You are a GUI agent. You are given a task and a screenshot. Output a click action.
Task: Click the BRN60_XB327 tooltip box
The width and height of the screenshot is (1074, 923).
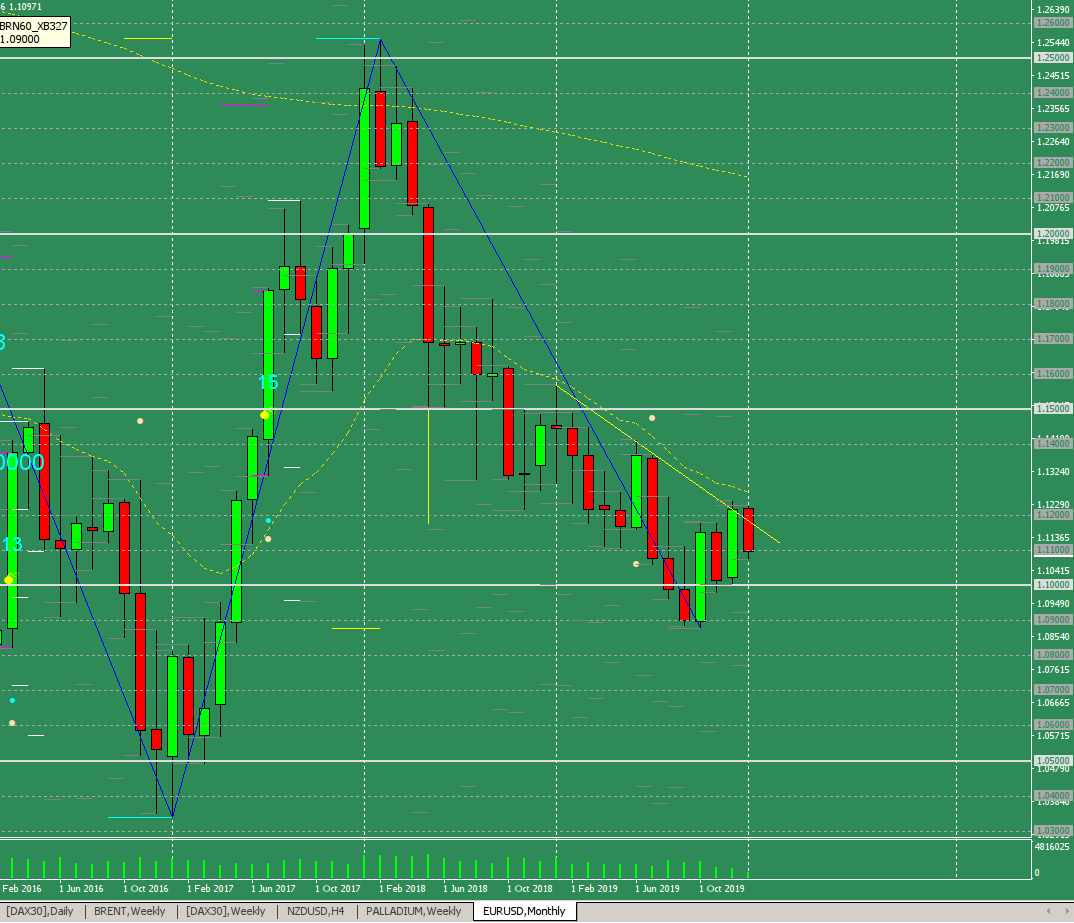(34, 33)
